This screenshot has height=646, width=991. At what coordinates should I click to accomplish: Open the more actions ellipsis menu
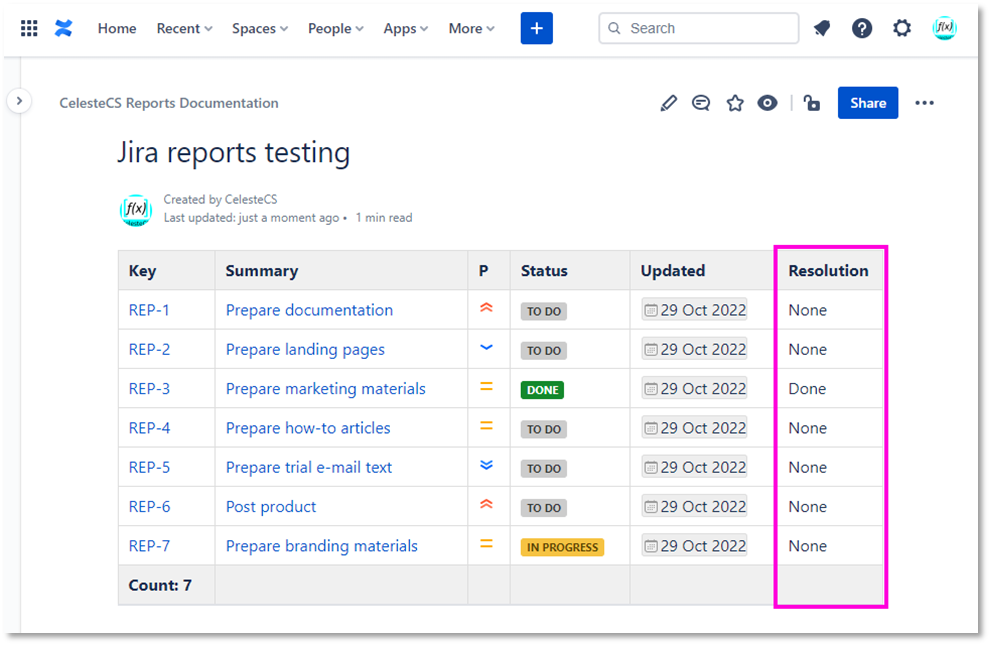click(924, 103)
